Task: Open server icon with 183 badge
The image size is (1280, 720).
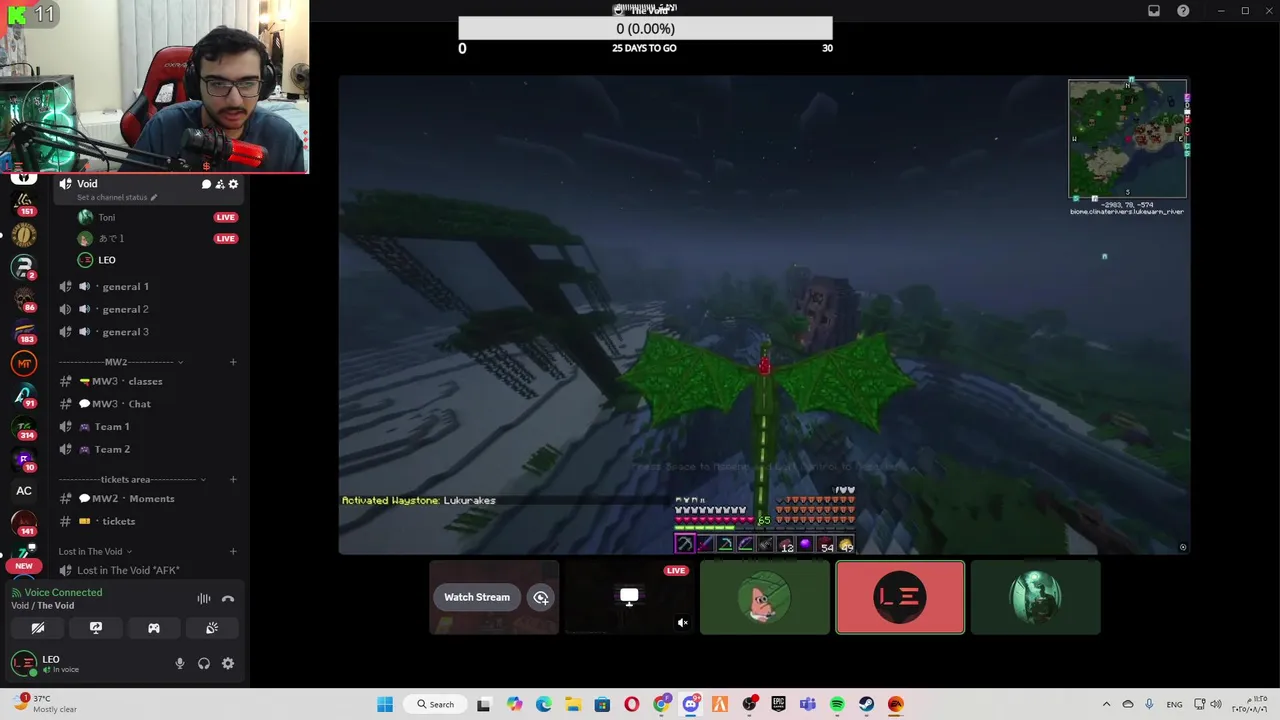Action: pos(24,332)
